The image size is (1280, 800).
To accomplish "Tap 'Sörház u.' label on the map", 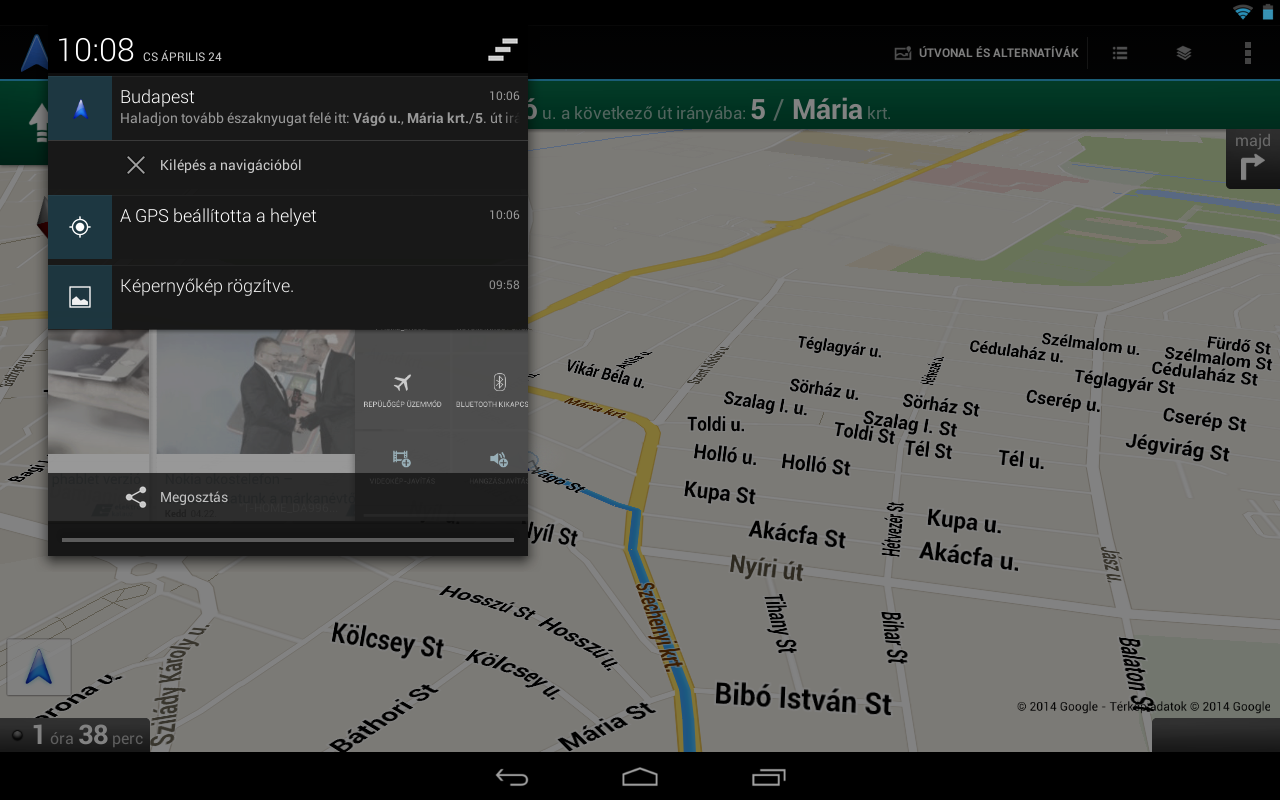I will pyautogui.click(x=824, y=389).
